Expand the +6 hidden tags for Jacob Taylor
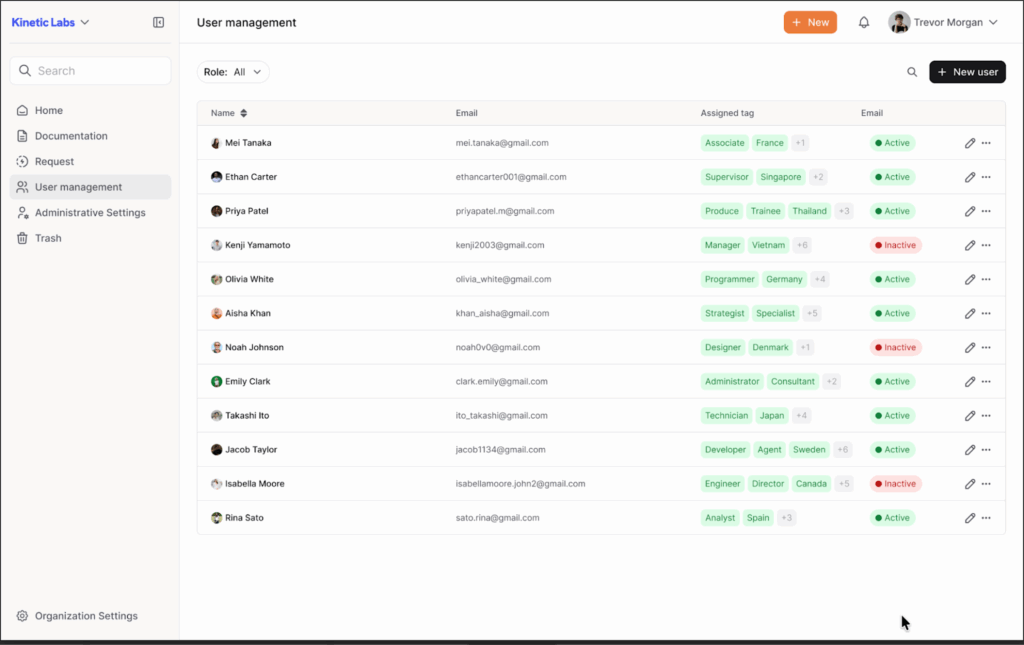 pyautogui.click(x=843, y=449)
